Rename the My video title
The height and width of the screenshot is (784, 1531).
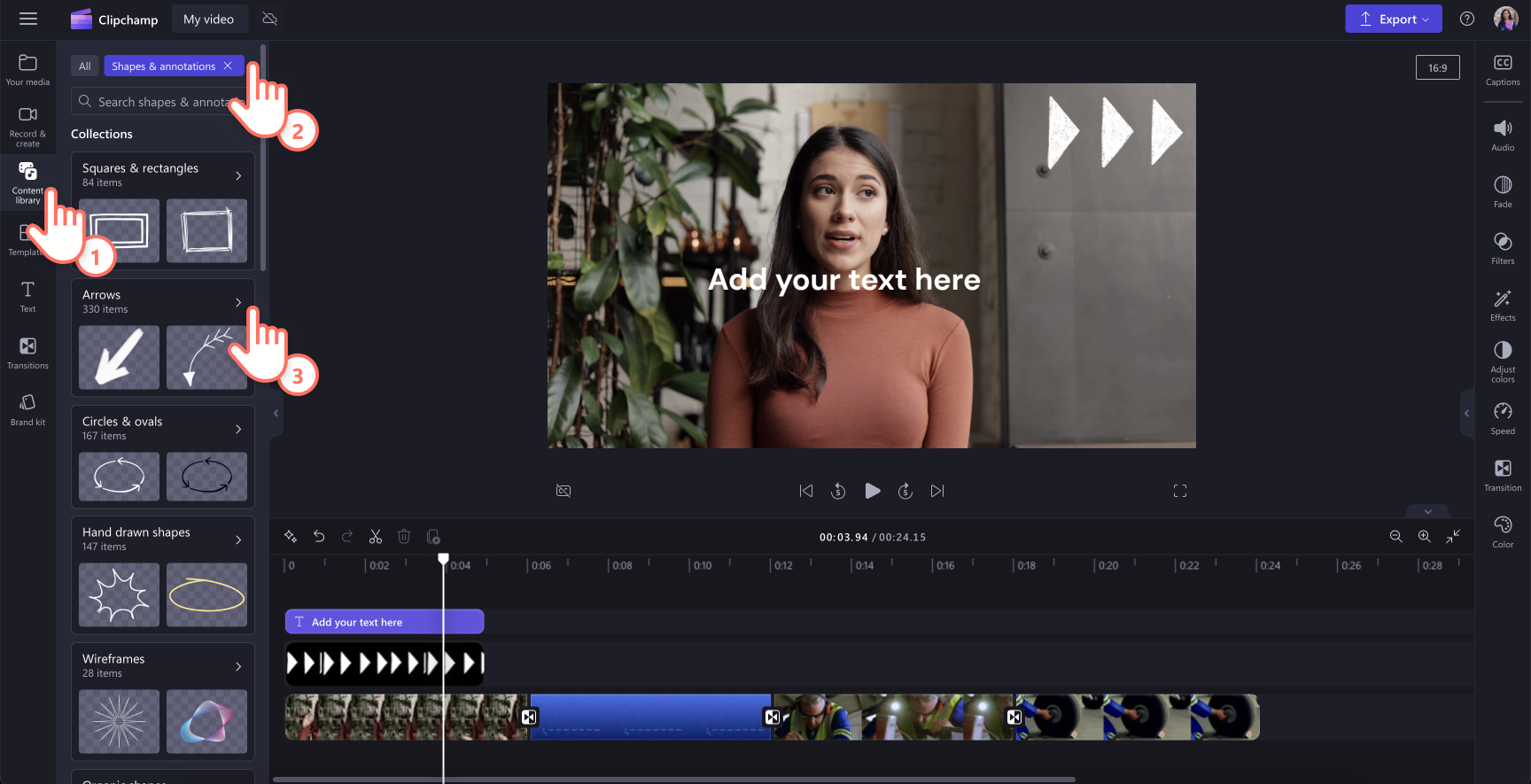point(209,19)
